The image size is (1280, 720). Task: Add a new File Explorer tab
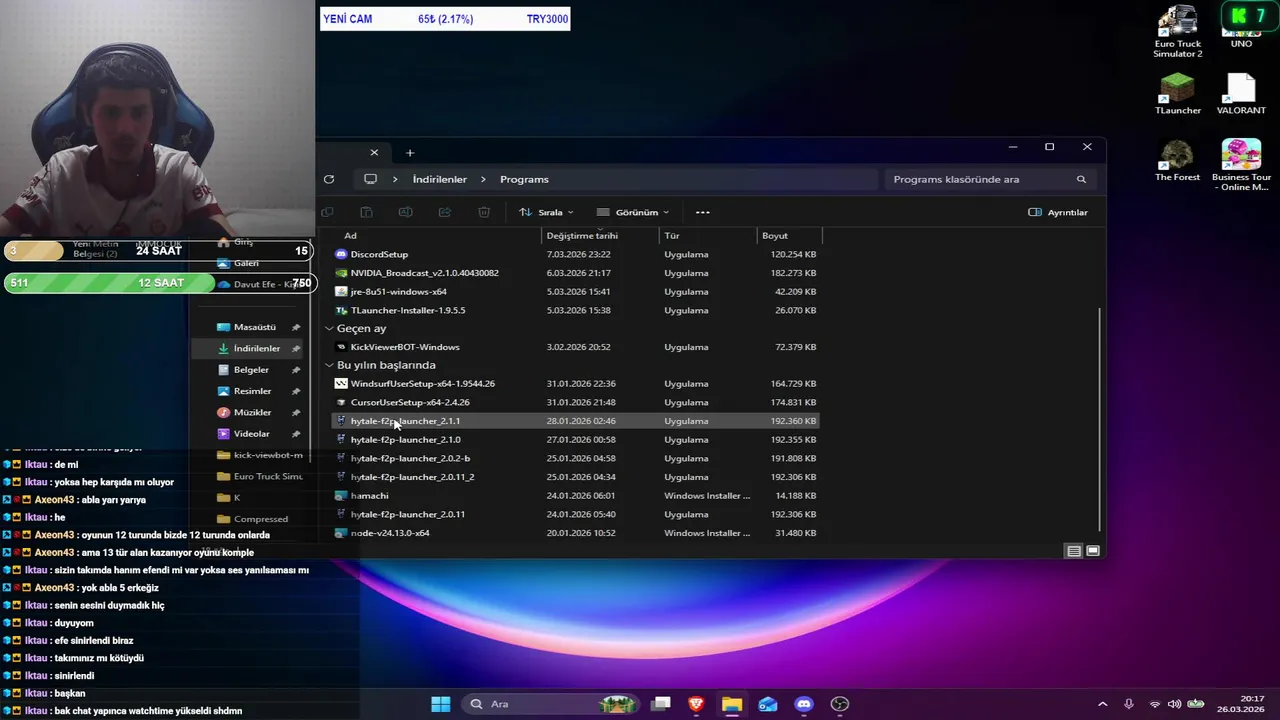[410, 153]
